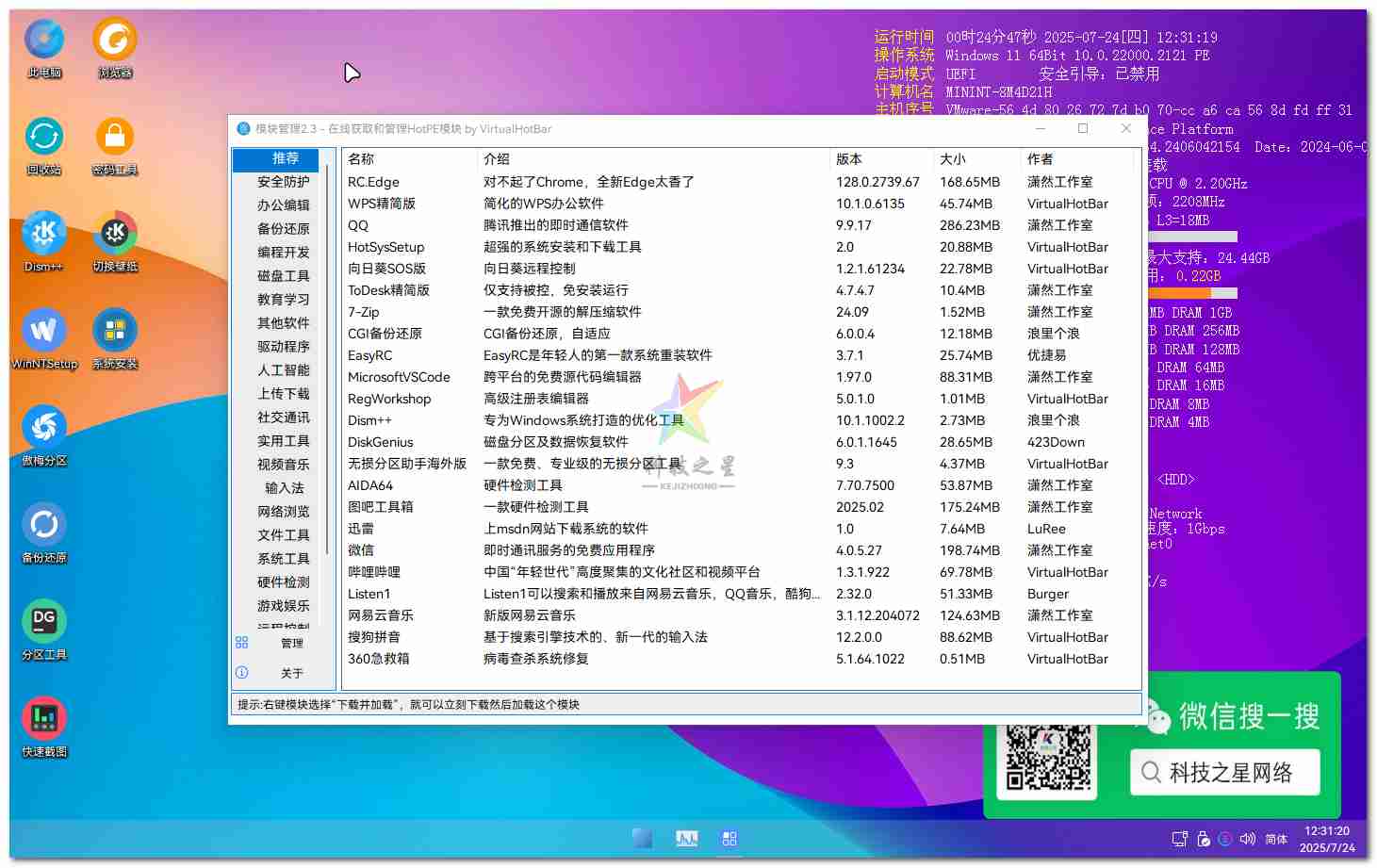Click the module manager icon on the taskbar

[729, 838]
